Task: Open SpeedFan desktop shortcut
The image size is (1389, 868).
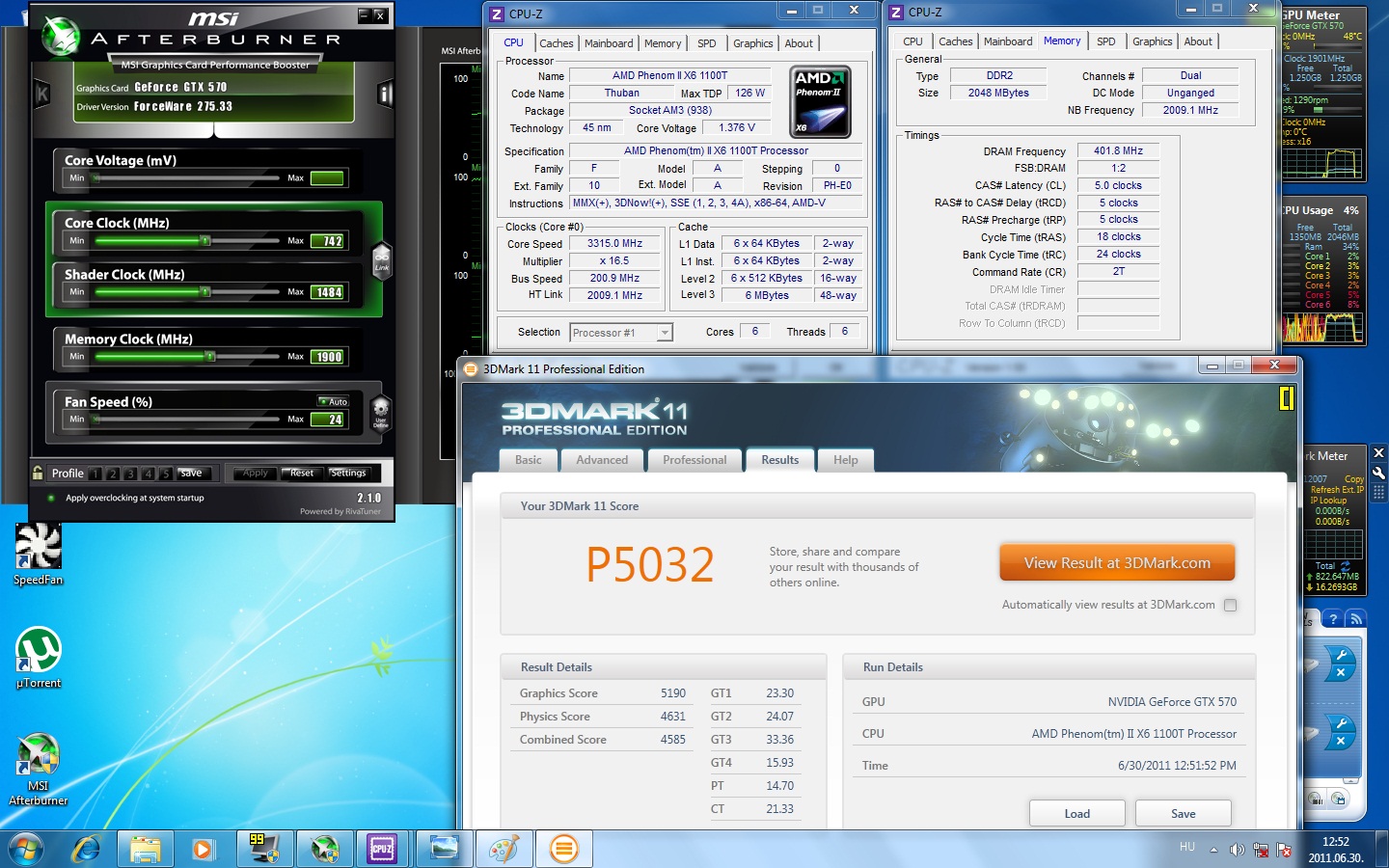Action: pyautogui.click(x=39, y=555)
